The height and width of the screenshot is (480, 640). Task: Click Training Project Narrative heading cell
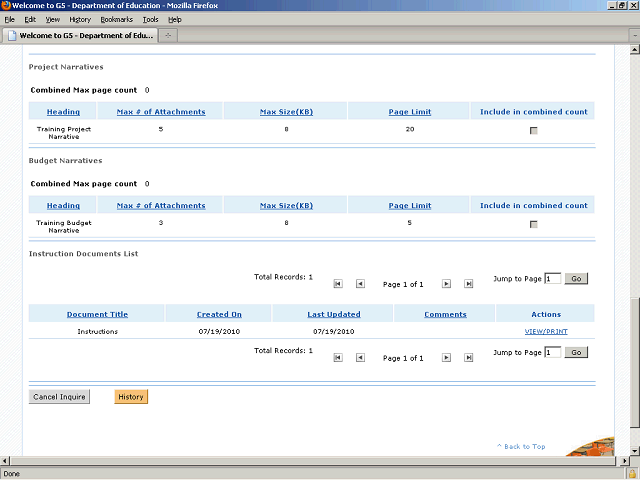point(64,133)
